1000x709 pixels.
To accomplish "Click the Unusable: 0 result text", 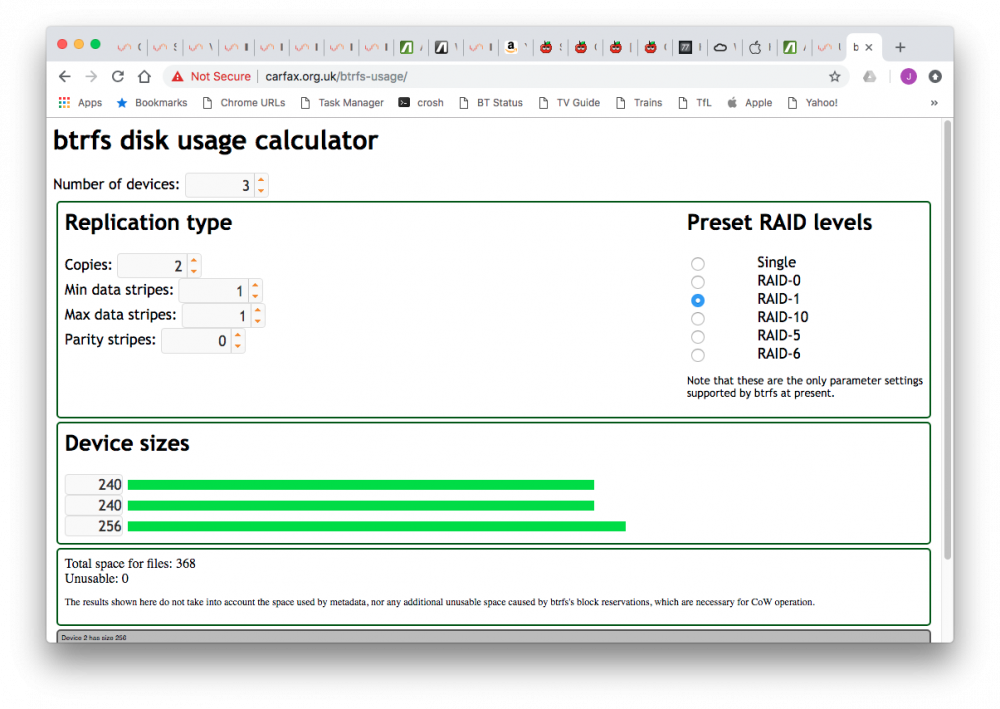I will (96, 579).
